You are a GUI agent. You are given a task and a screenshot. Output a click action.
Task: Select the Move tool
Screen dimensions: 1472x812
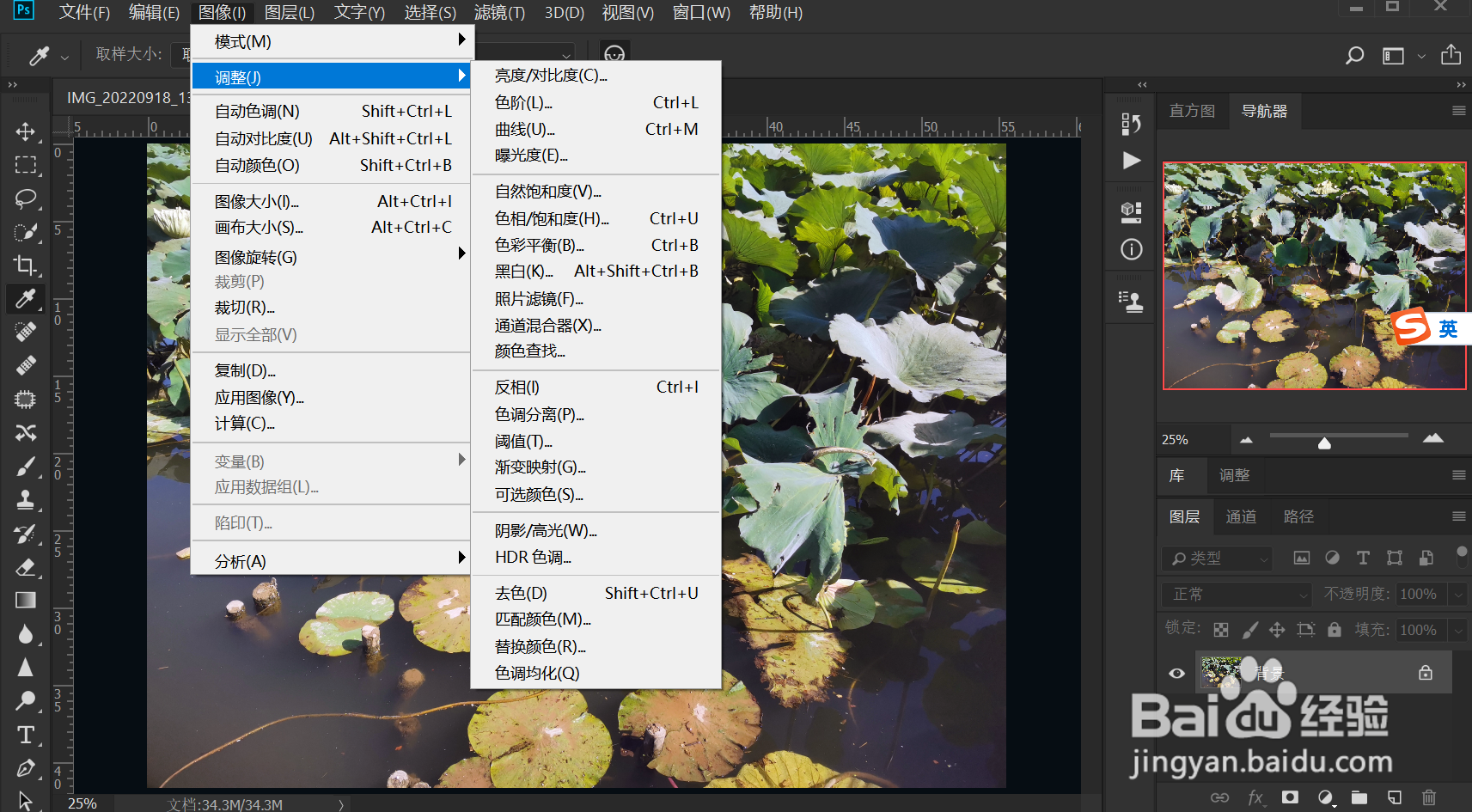25,131
